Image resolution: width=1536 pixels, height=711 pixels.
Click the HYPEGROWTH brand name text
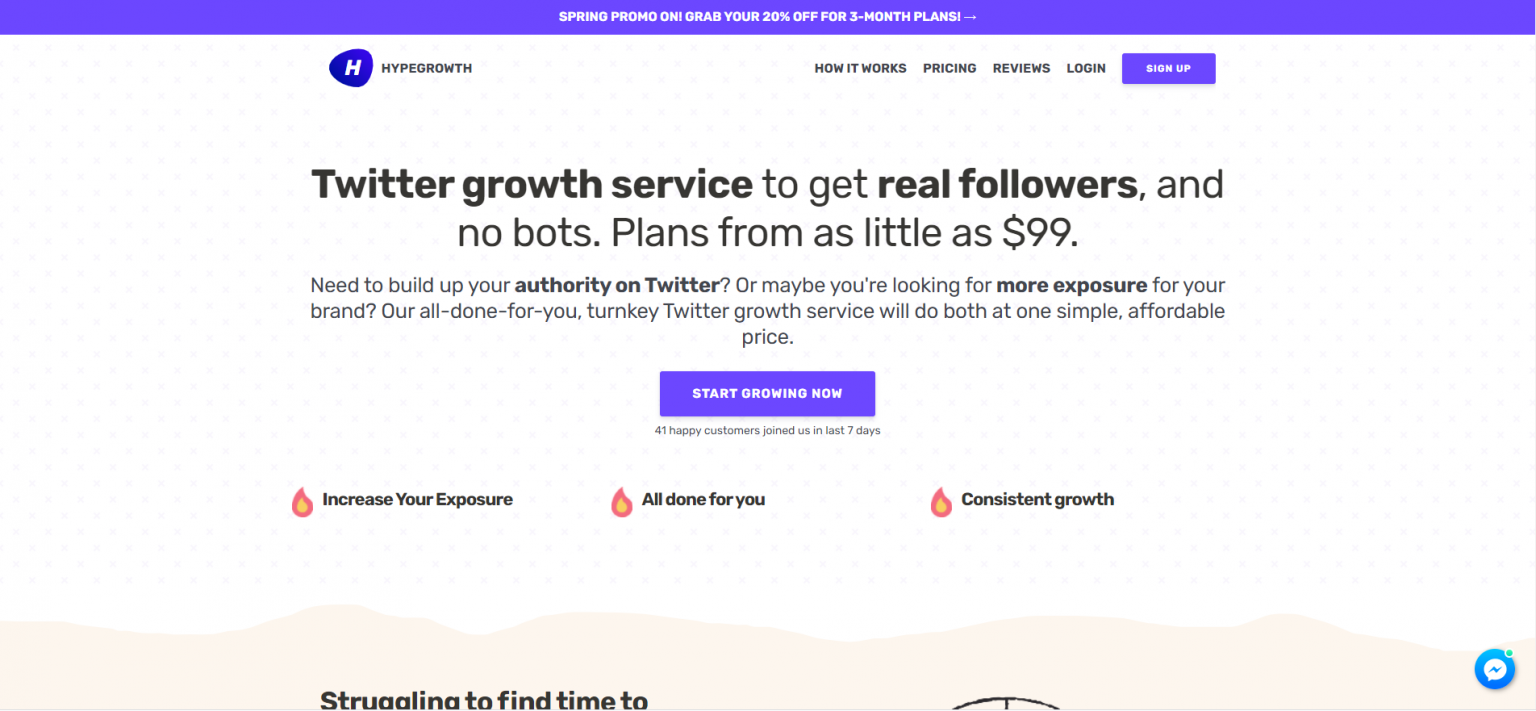(x=426, y=68)
